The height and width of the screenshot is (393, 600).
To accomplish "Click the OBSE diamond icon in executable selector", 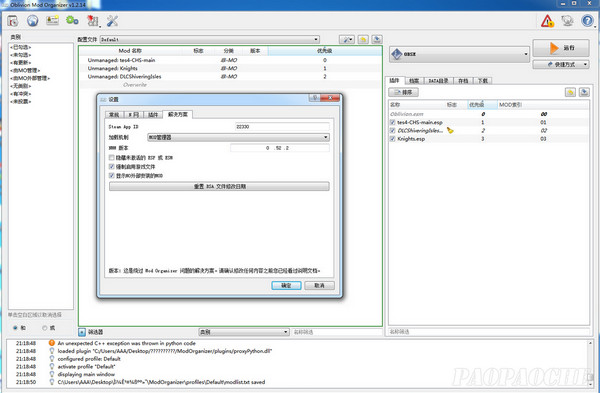I will click(x=397, y=54).
